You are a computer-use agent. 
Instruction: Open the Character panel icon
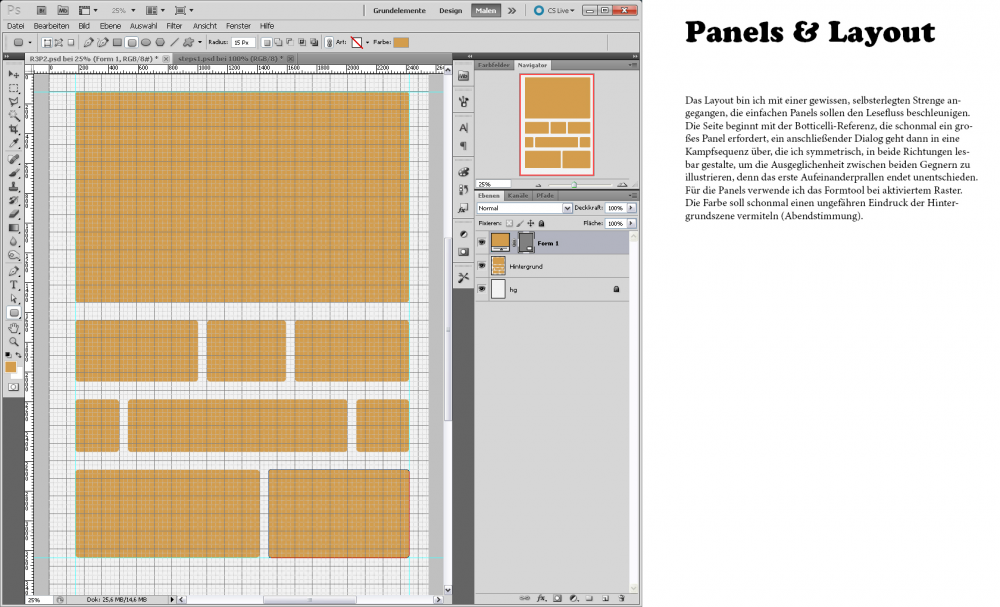464,128
